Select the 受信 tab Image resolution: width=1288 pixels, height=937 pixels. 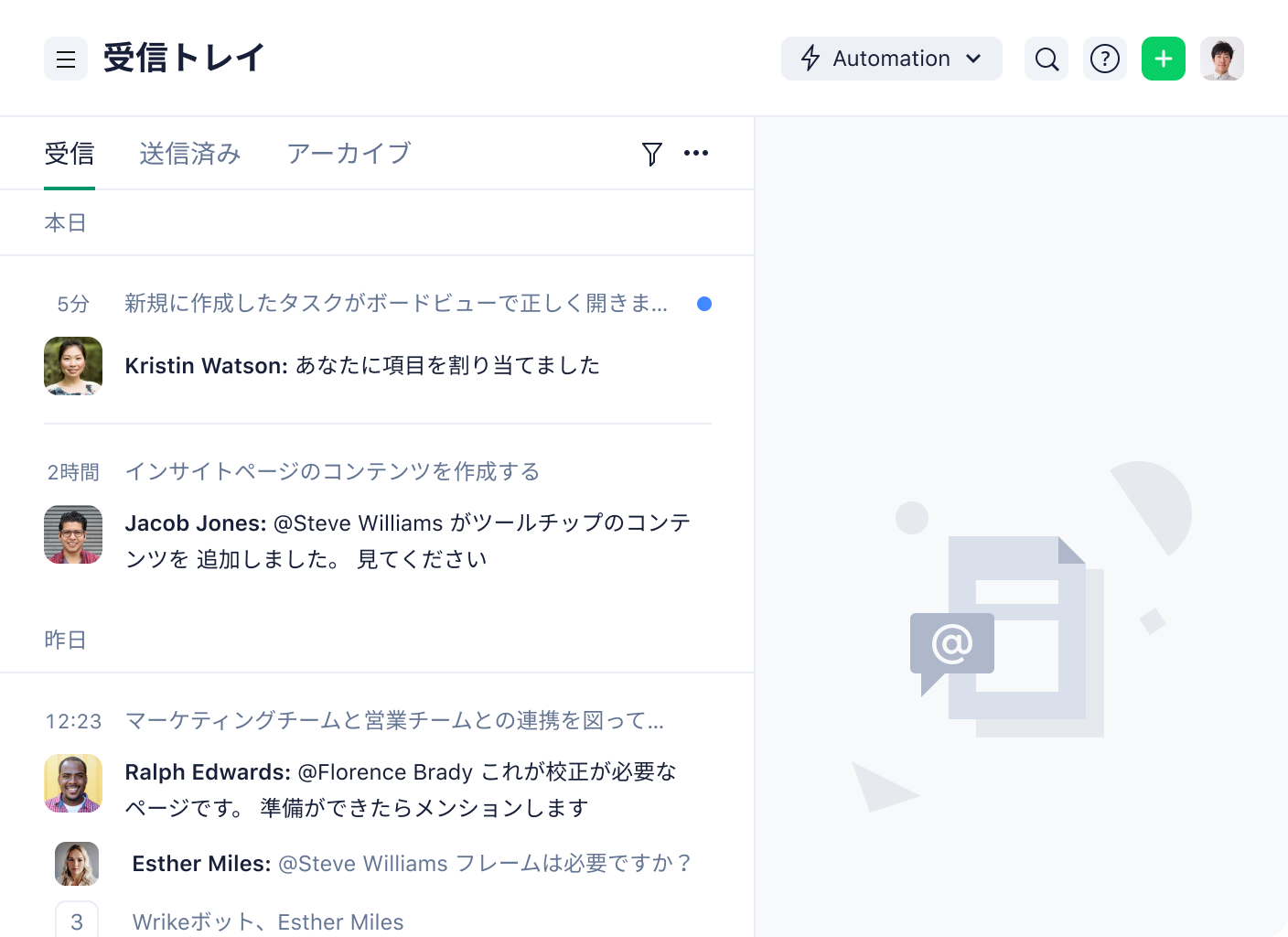tap(70, 154)
